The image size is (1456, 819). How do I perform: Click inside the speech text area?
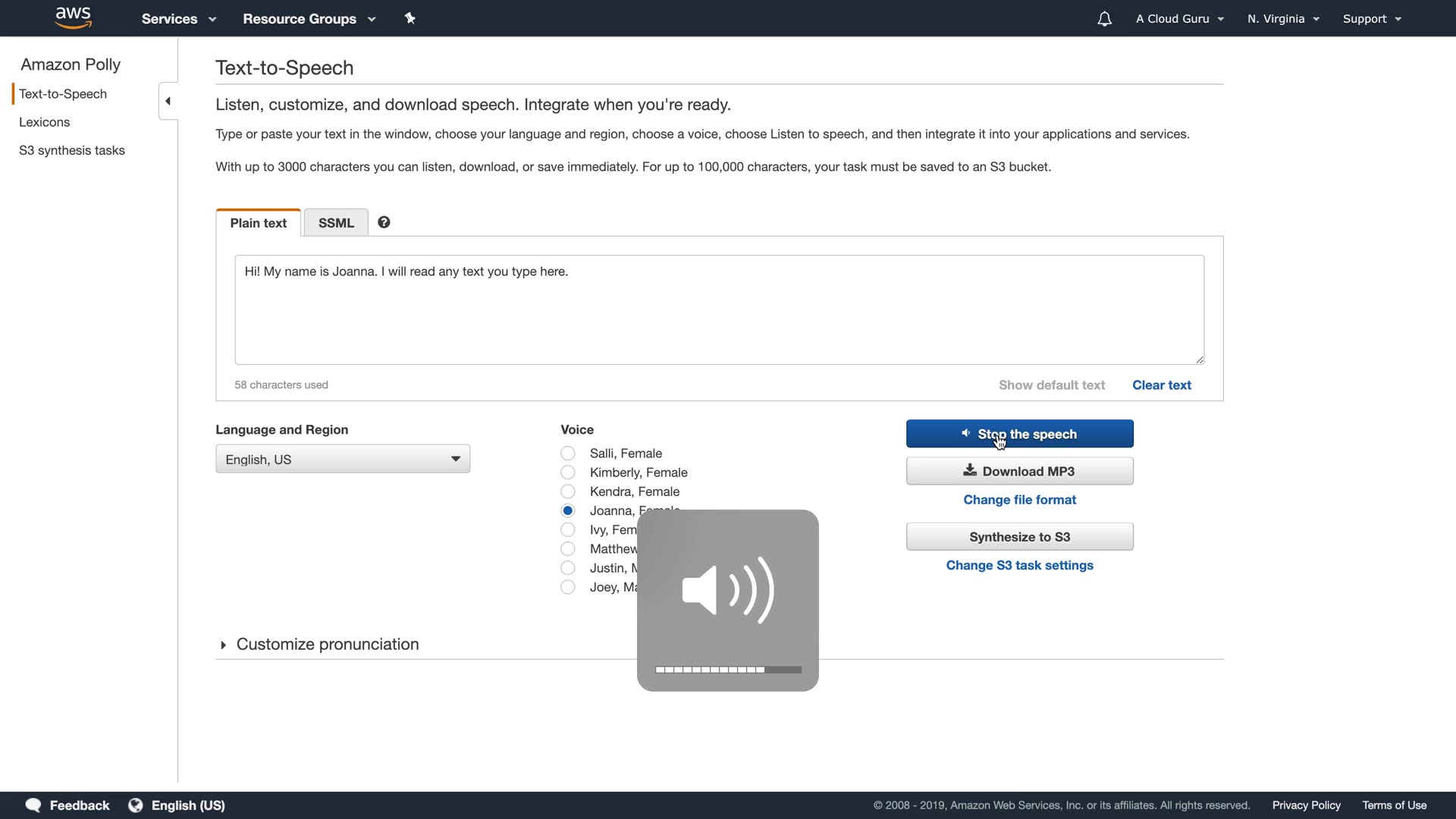click(719, 311)
